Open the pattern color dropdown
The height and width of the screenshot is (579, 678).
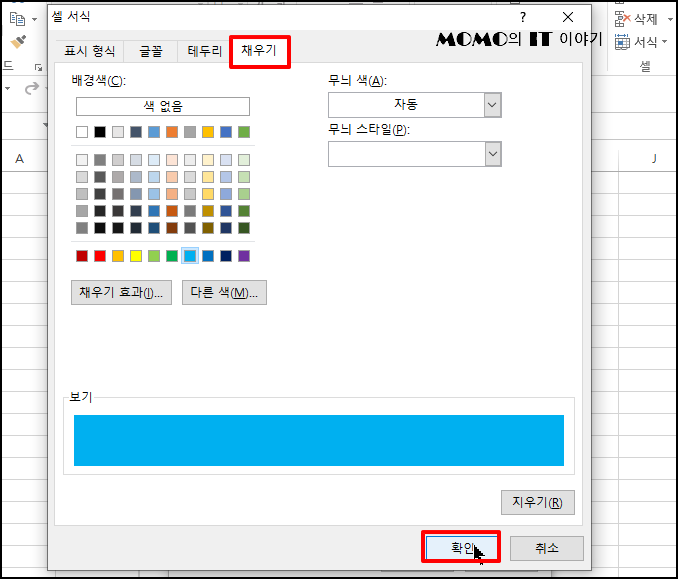coord(493,105)
